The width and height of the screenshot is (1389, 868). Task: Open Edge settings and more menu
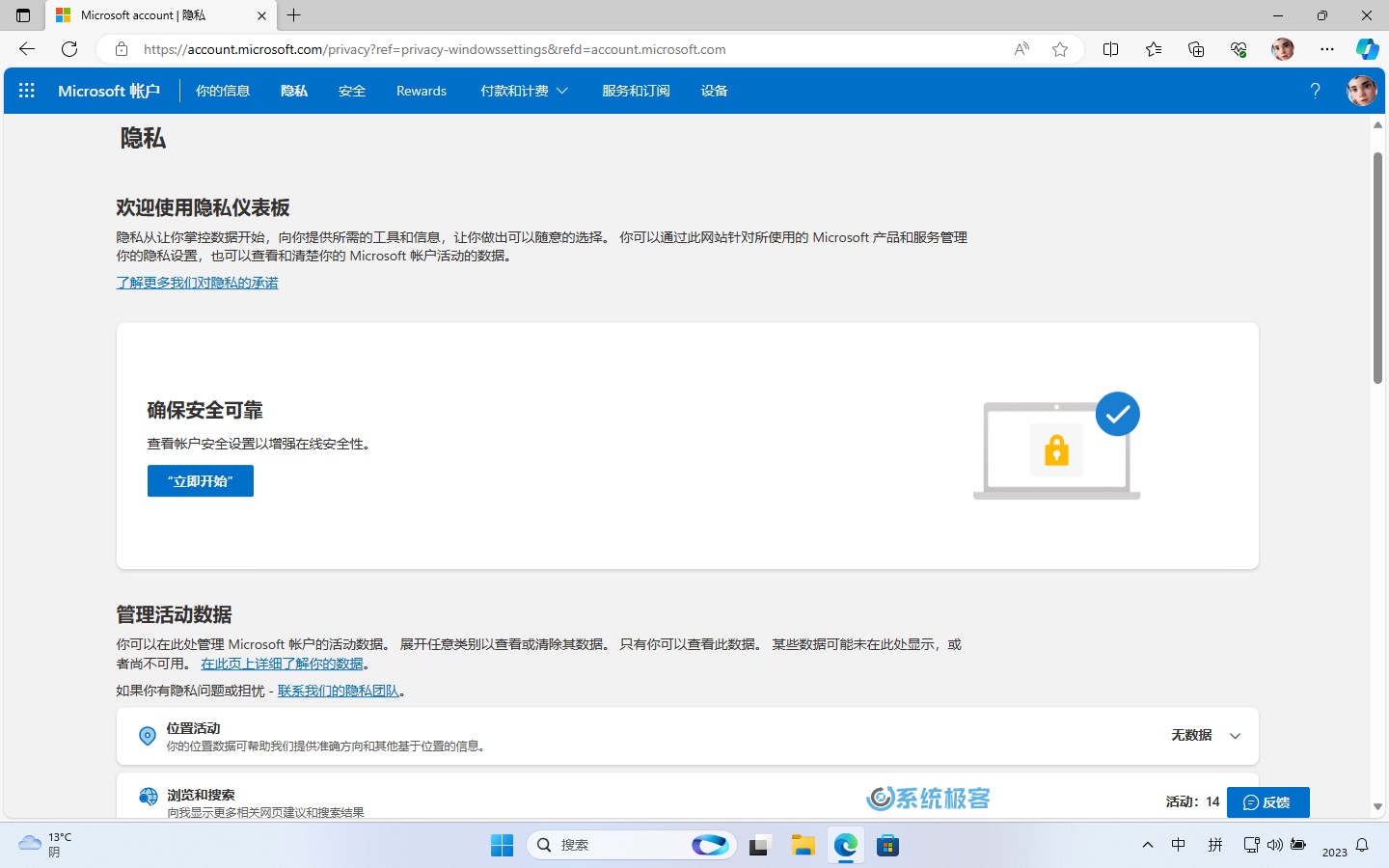(1327, 49)
